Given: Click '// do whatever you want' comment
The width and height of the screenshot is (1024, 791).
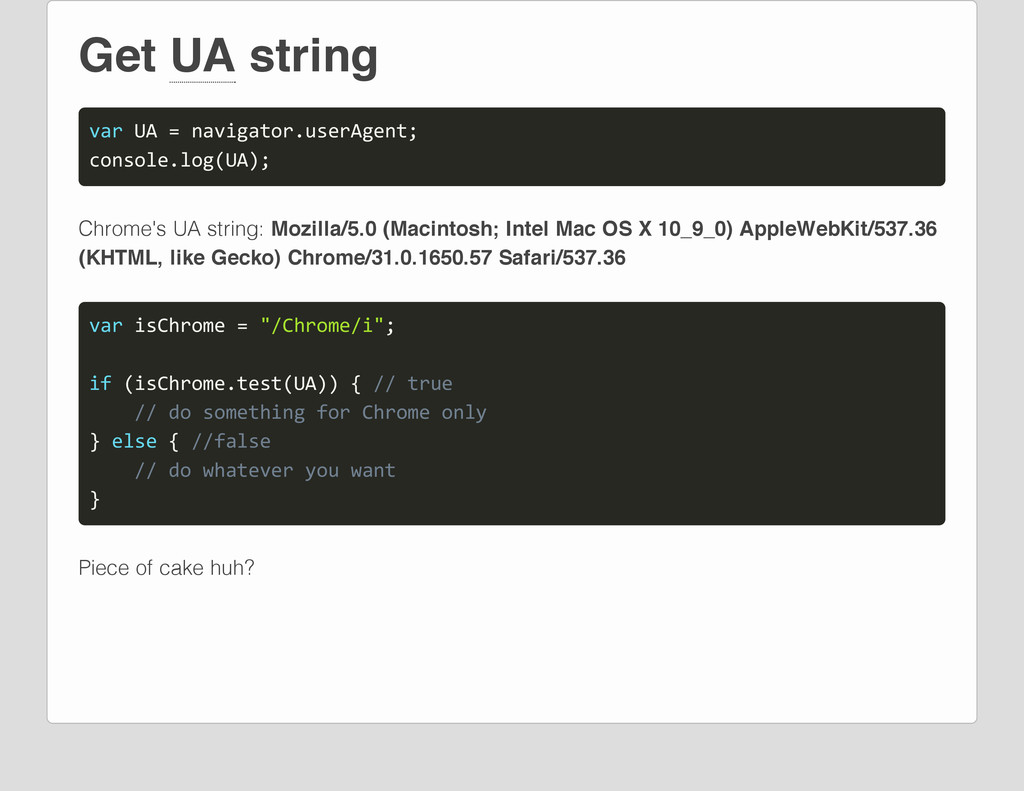Looking at the screenshot, I should 264,470.
